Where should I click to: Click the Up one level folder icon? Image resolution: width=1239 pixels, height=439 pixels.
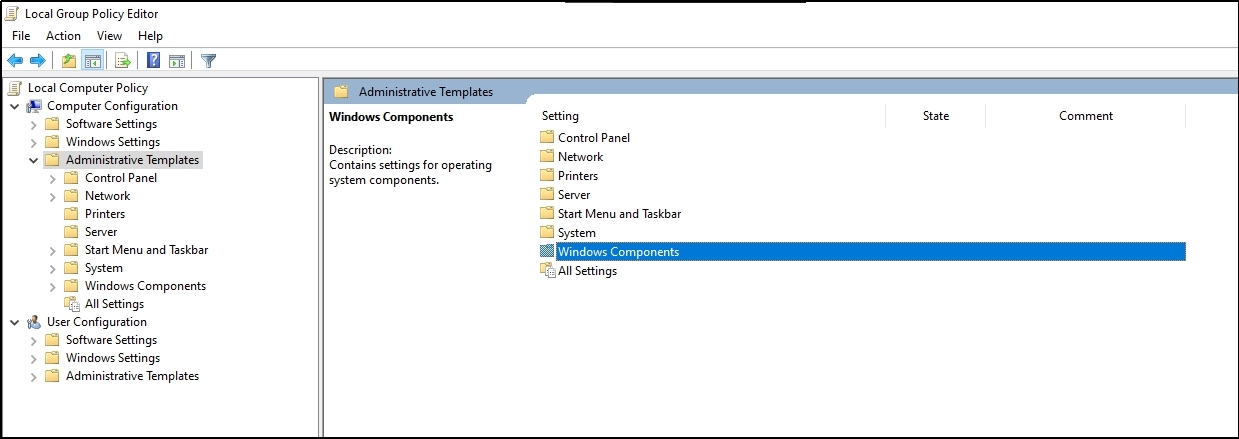pyautogui.click(x=69, y=61)
